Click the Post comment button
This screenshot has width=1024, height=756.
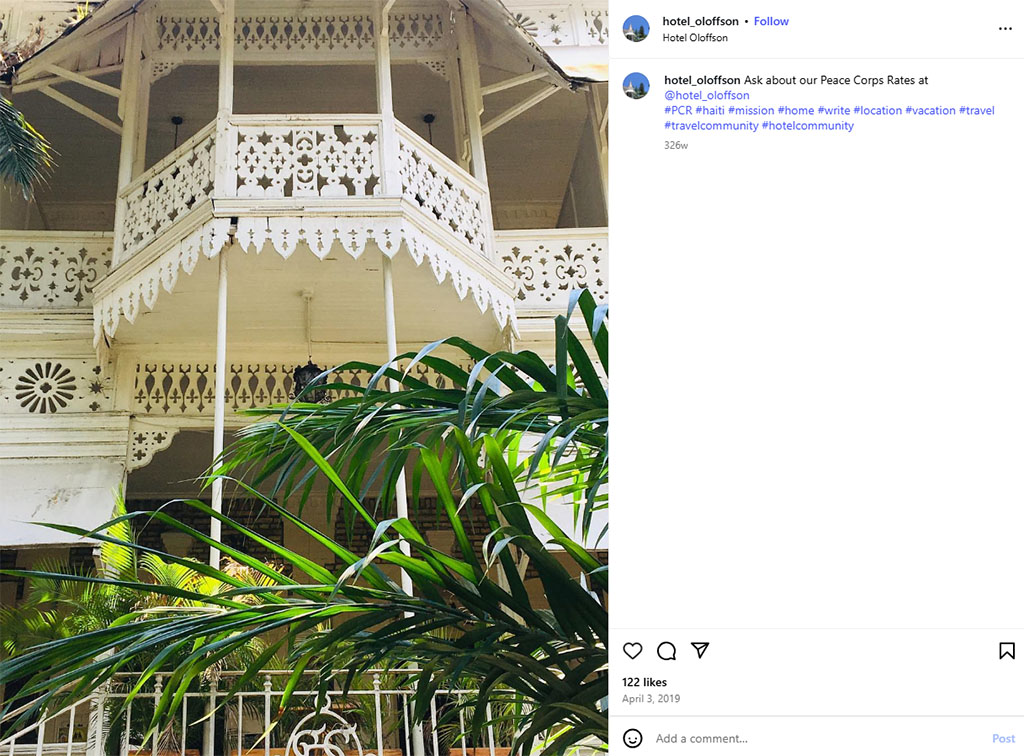point(1003,738)
